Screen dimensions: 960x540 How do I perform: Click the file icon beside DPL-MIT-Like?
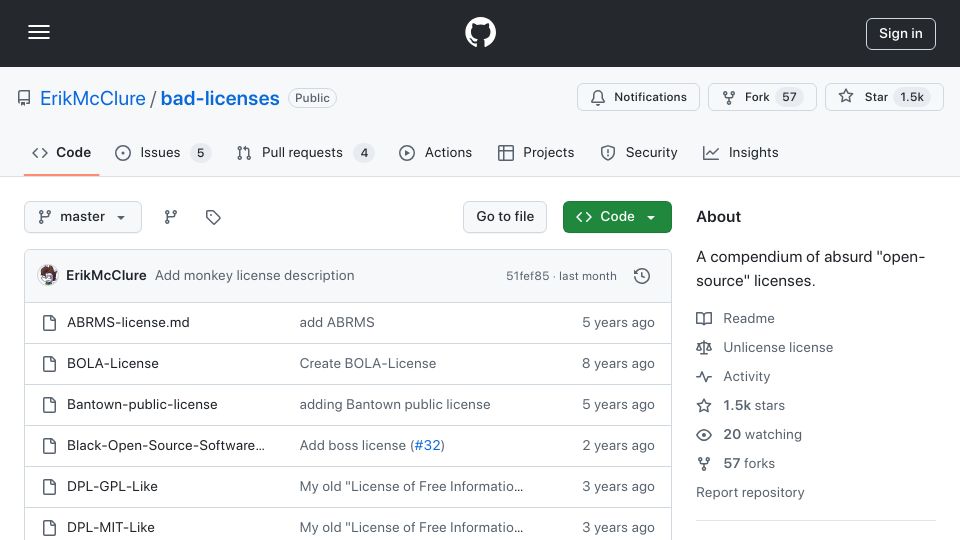(x=50, y=528)
